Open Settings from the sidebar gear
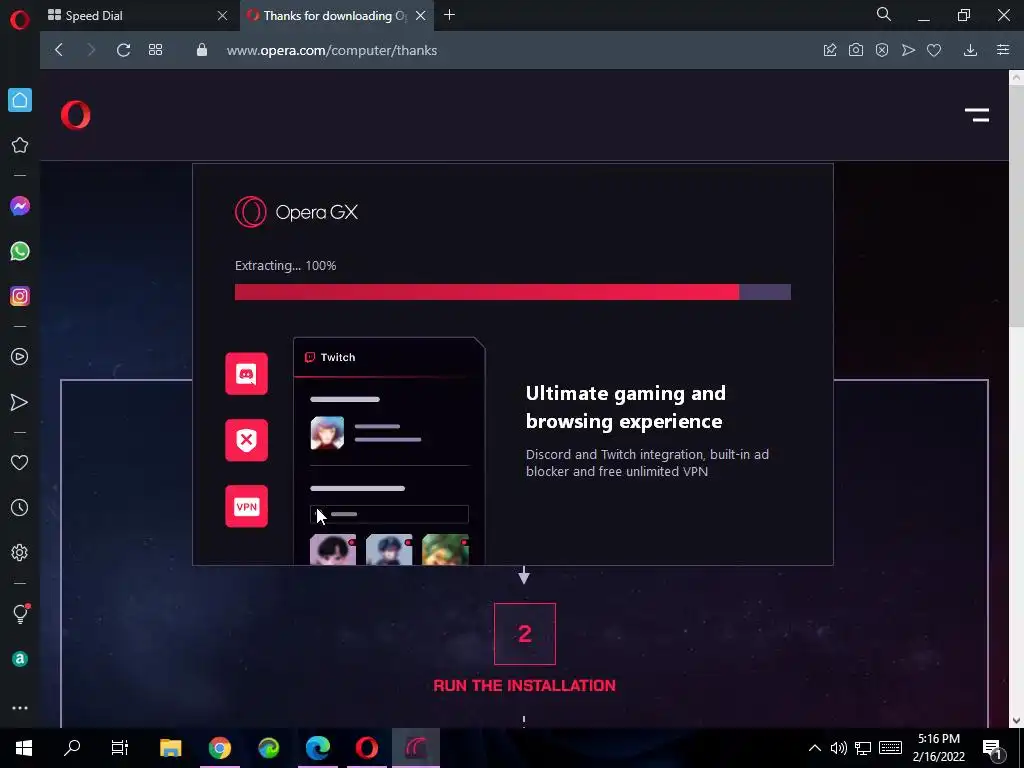1024x768 pixels. (x=20, y=552)
